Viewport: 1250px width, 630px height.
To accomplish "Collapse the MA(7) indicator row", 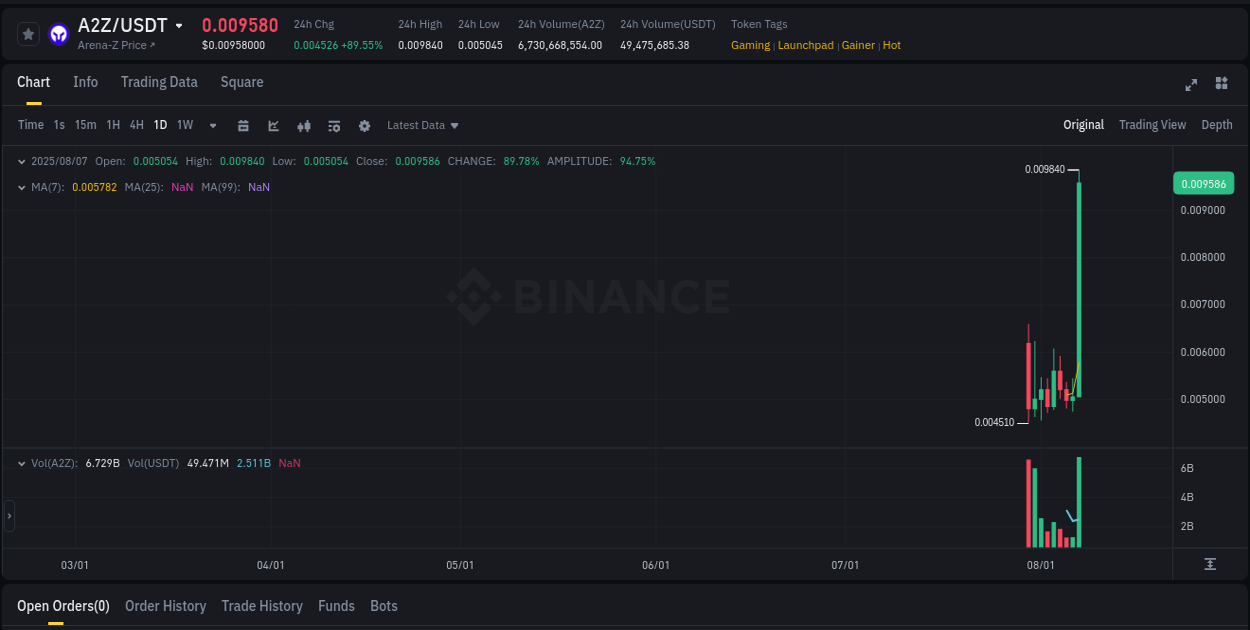I will pyautogui.click(x=22, y=187).
